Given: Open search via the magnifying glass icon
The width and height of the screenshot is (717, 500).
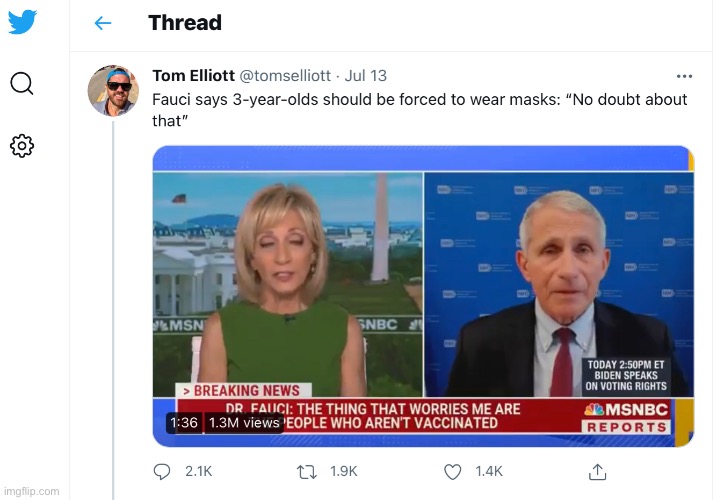Looking at the screenshot, I should click(22, 84).
